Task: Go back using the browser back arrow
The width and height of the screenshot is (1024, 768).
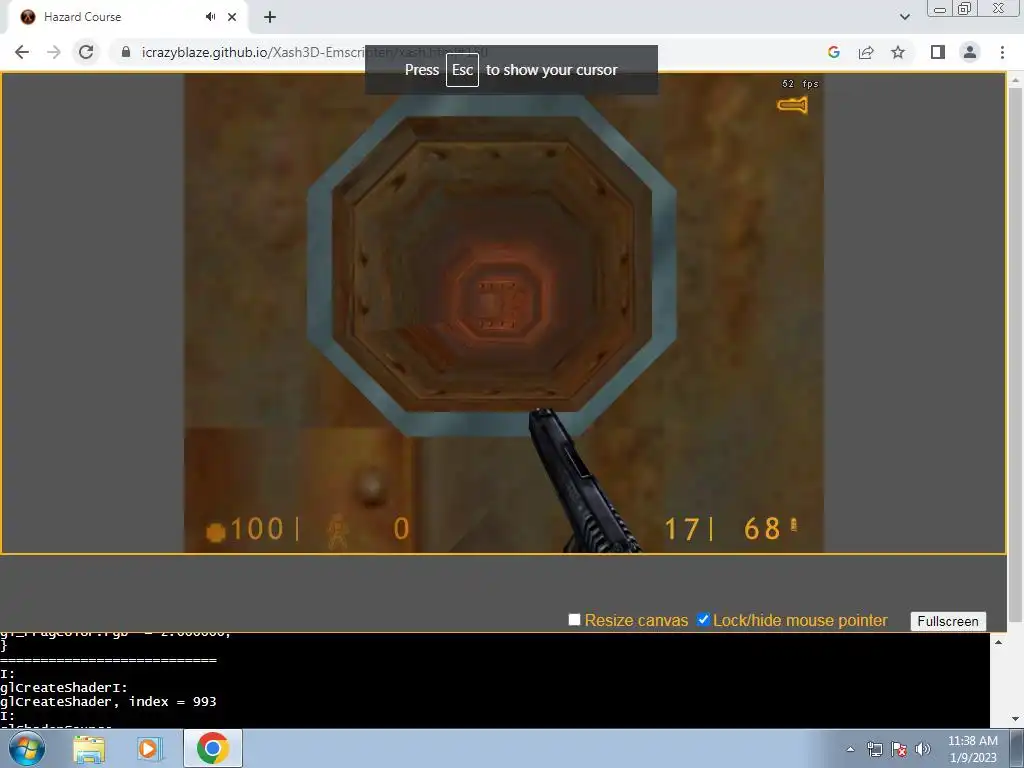Action: coord(22,52)
